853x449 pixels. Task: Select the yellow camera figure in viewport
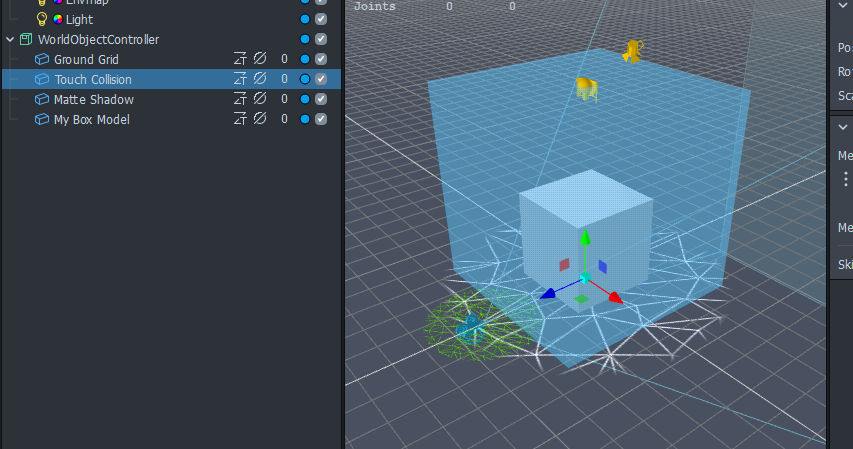coord(633,51)
